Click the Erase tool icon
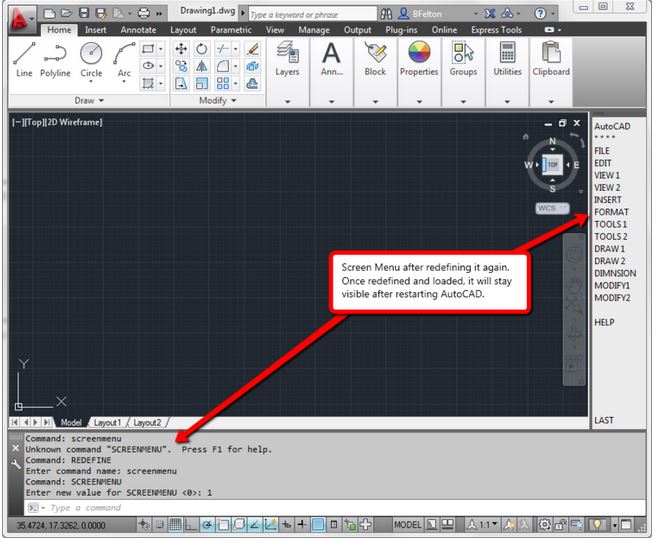The height and width of the screenshot is (541, 656). click(x=252, y=49)
